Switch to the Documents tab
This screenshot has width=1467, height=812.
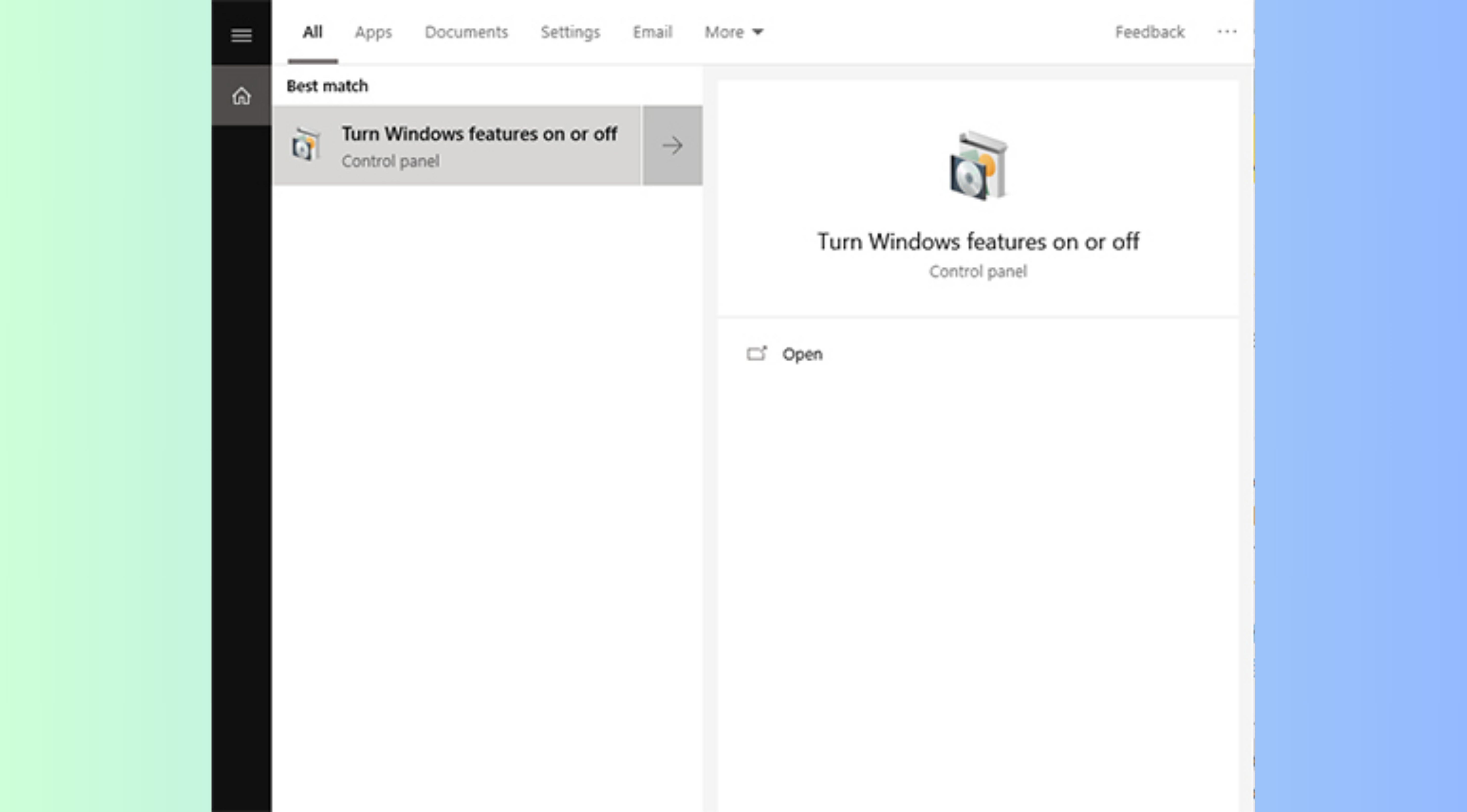click(x=466, y=32)
